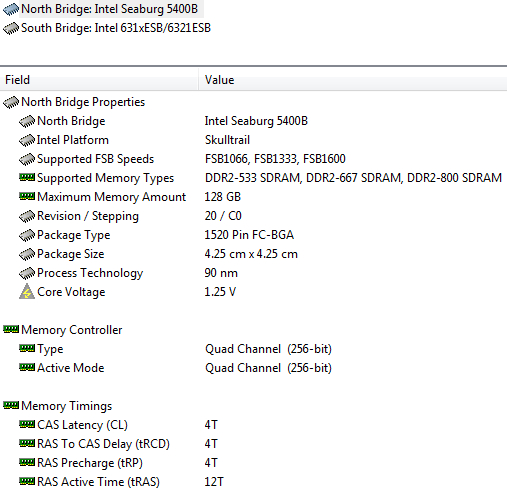Select the RAS Active Time (tRAS) field
This screenshot has width=507, height=491.
click(x=98, y=482)
